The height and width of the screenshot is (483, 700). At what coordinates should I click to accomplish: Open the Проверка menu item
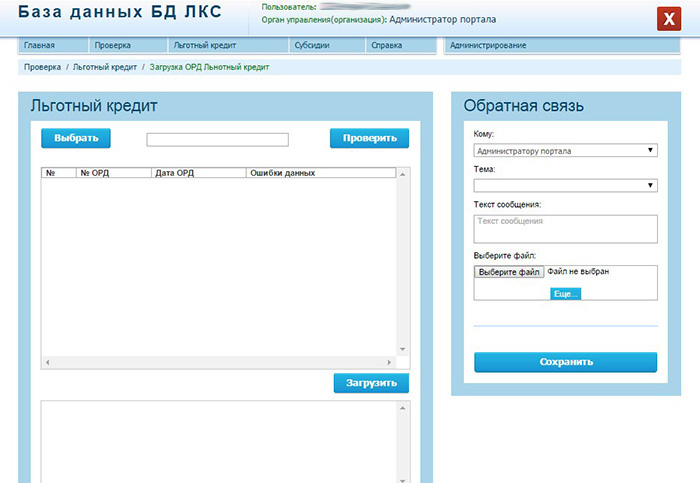tap(113, 46)
